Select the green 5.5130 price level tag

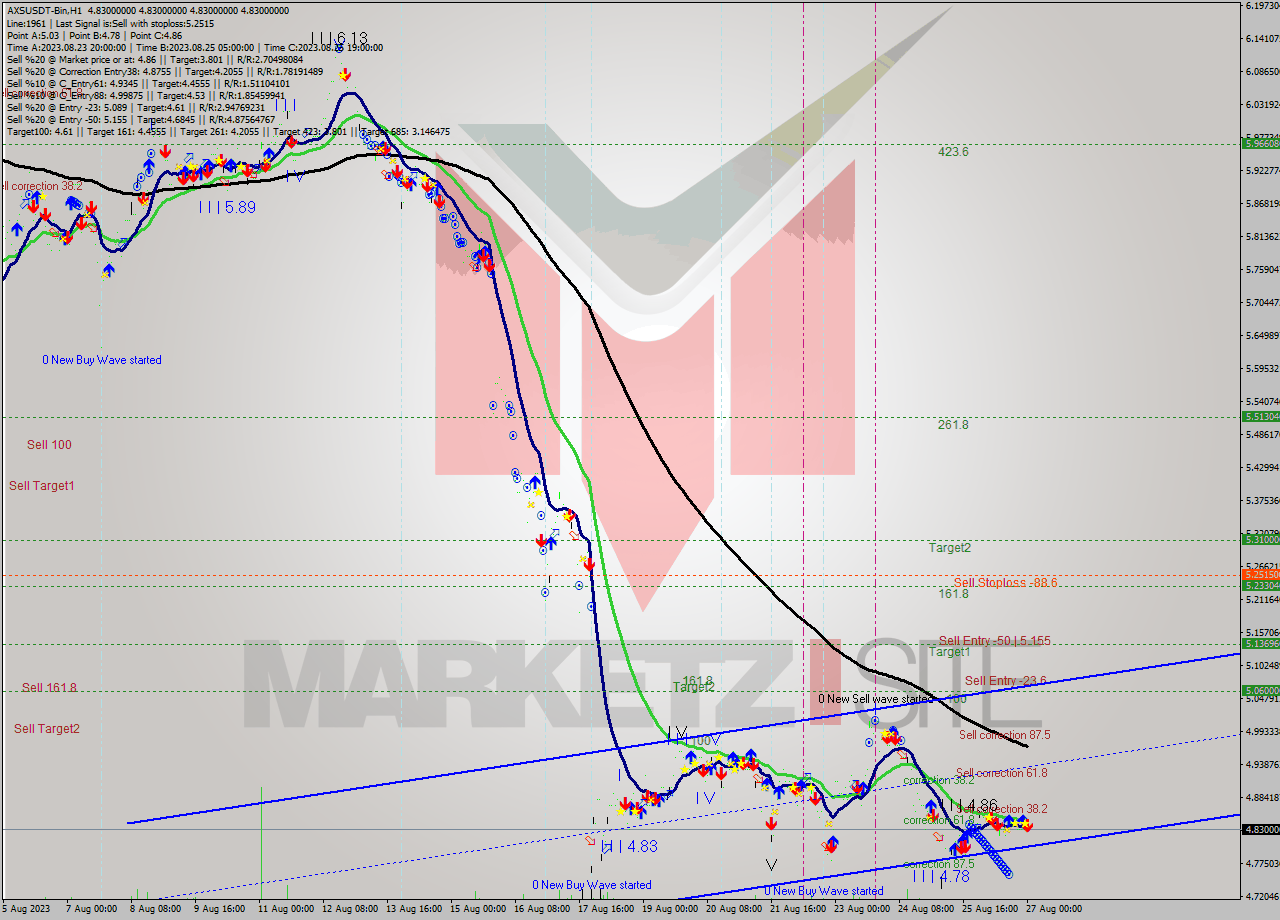pos(1259,416)
